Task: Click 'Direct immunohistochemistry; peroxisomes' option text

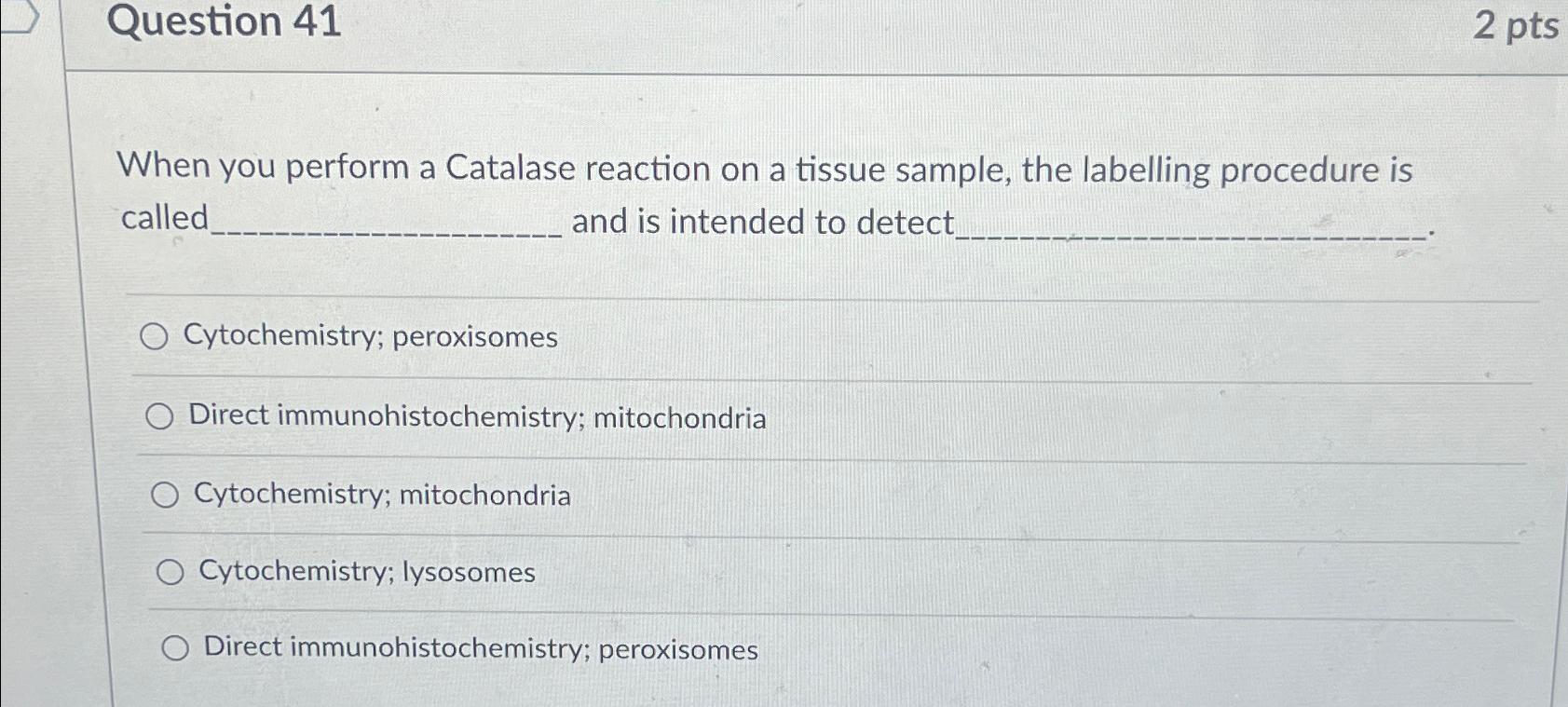Action: tap(480, 649)
